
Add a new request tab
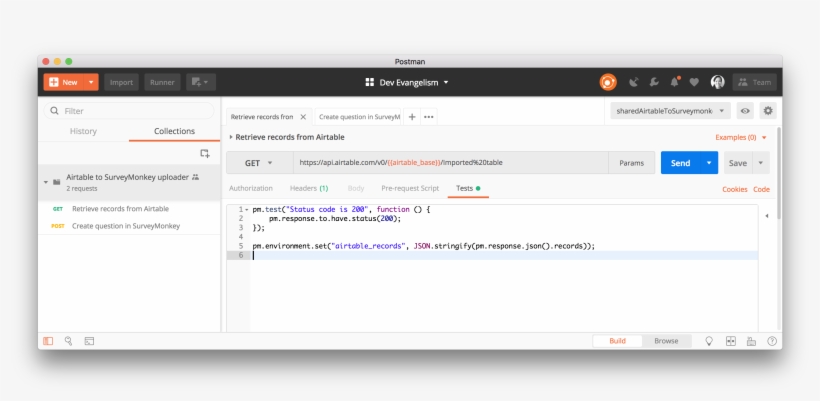[x=412, y=117]
